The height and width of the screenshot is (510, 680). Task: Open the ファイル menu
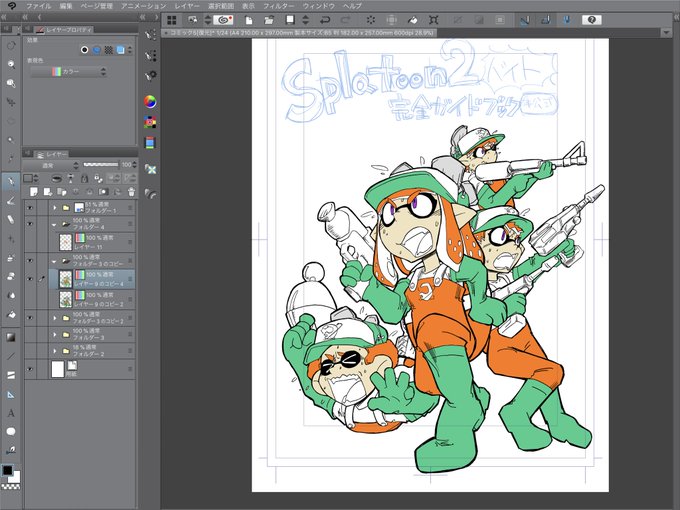[x=38, y=6]
